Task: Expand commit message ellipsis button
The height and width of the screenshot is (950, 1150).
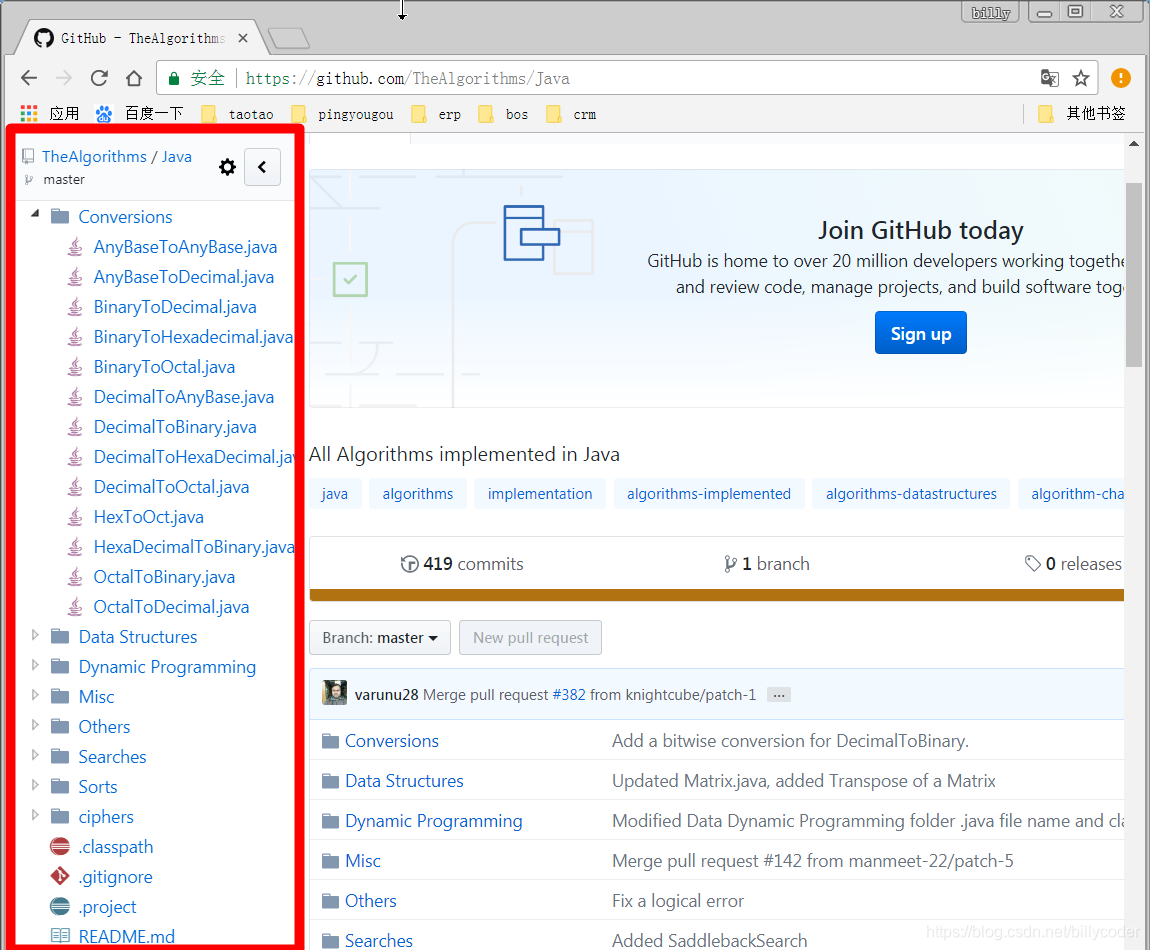Action: 779,695
